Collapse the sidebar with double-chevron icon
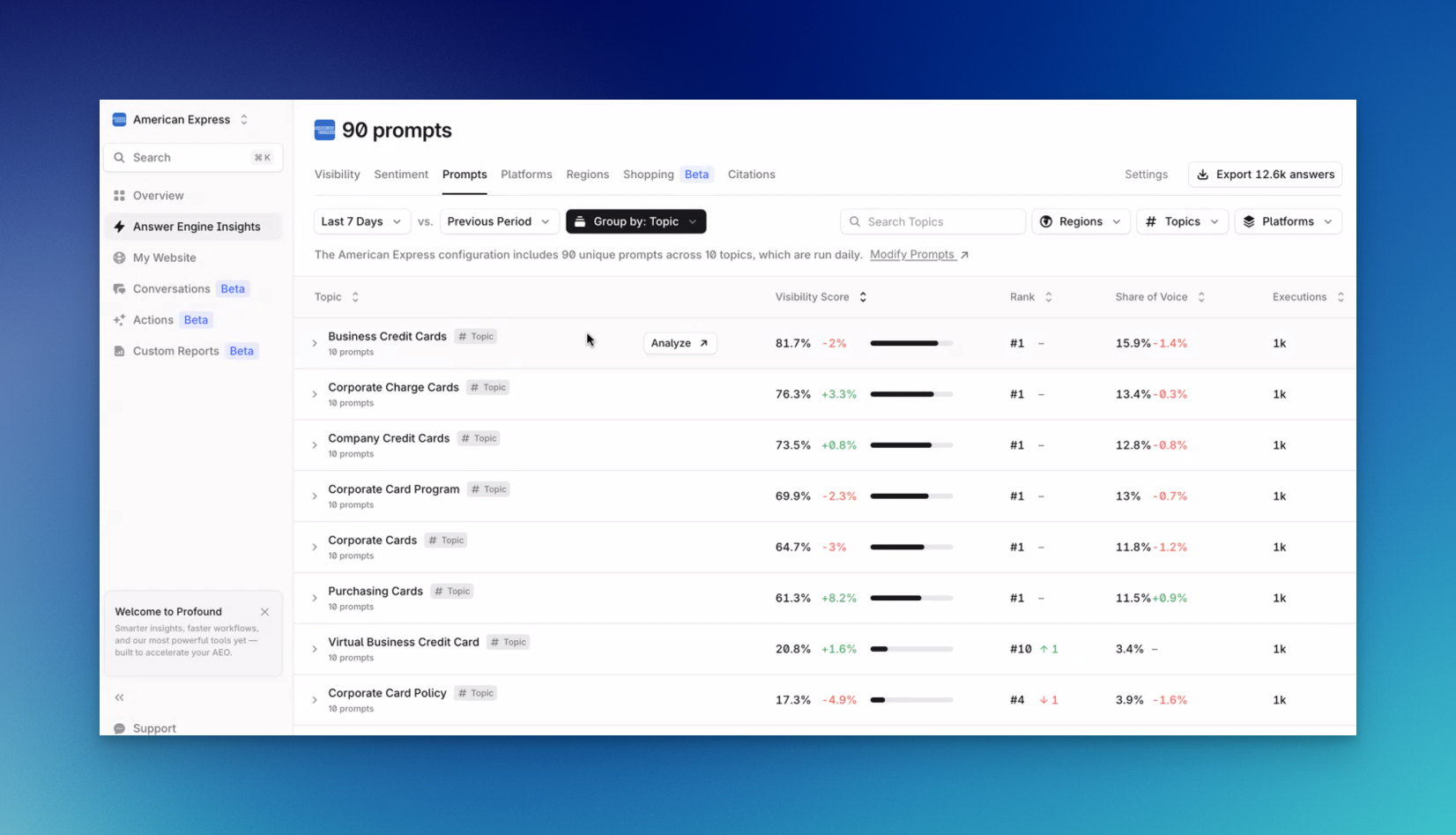The image size is (1456, 835). 119,697
